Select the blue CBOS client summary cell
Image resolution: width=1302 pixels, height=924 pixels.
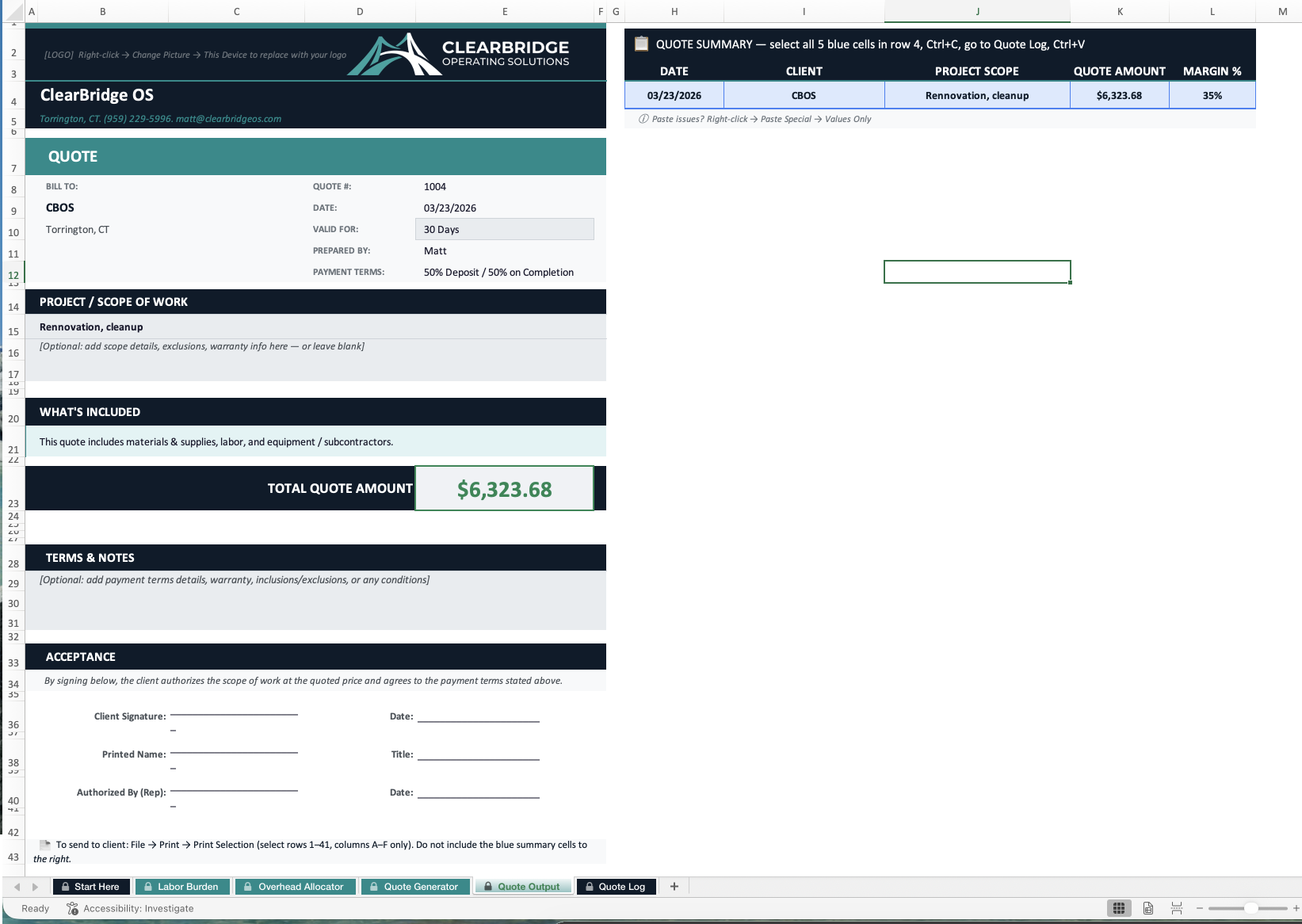click(804, 95)
